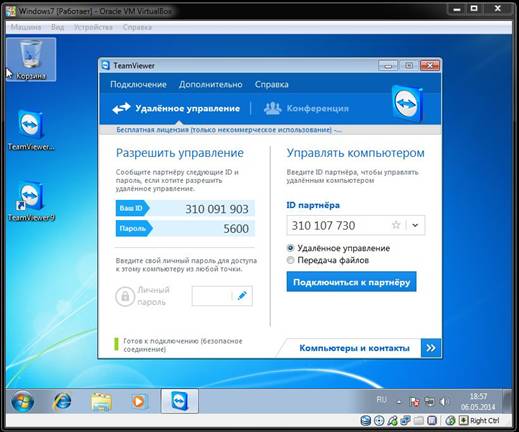Image resolution: width=519 pixels, height=432 pixels.
Task: Switch to the Конференция tab
Action: (306, 109)
